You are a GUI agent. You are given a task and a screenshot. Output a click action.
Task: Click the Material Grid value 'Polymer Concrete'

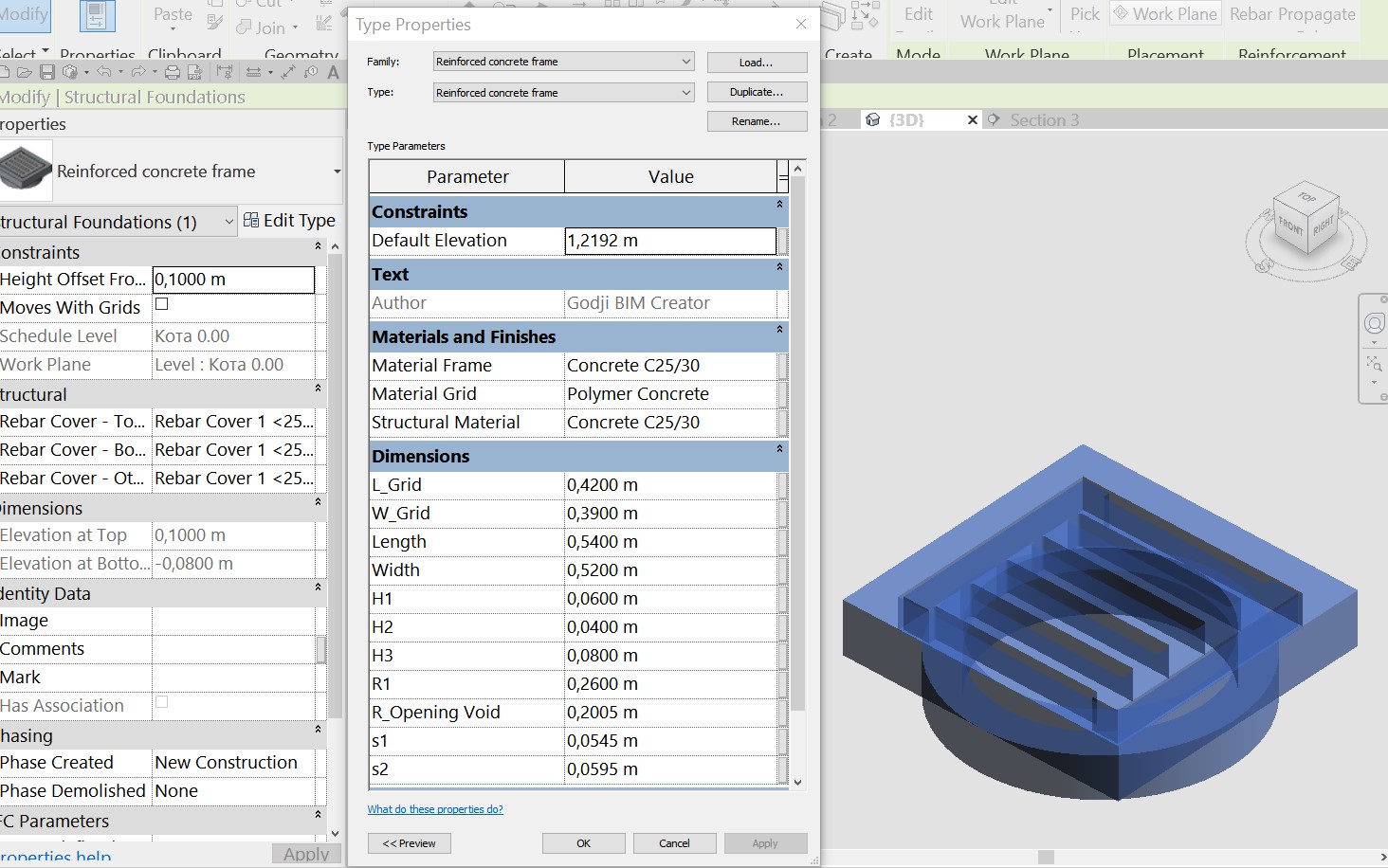pos(670,394)
